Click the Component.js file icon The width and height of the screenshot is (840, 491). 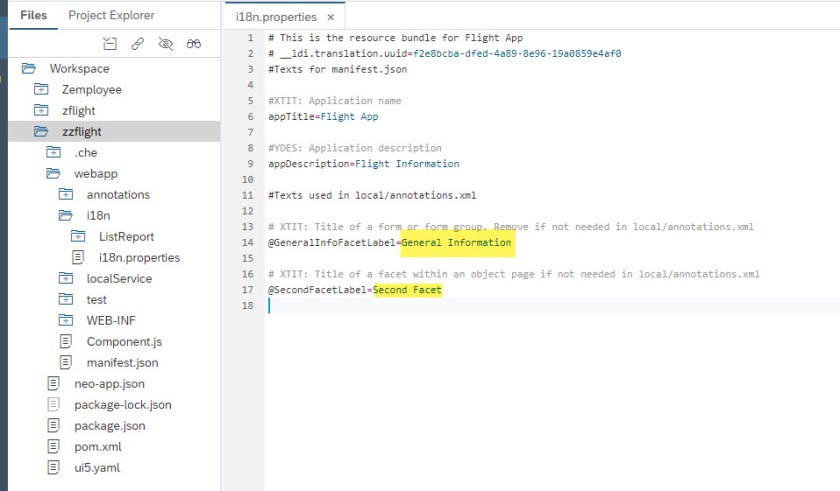click(x=65, y=341)
